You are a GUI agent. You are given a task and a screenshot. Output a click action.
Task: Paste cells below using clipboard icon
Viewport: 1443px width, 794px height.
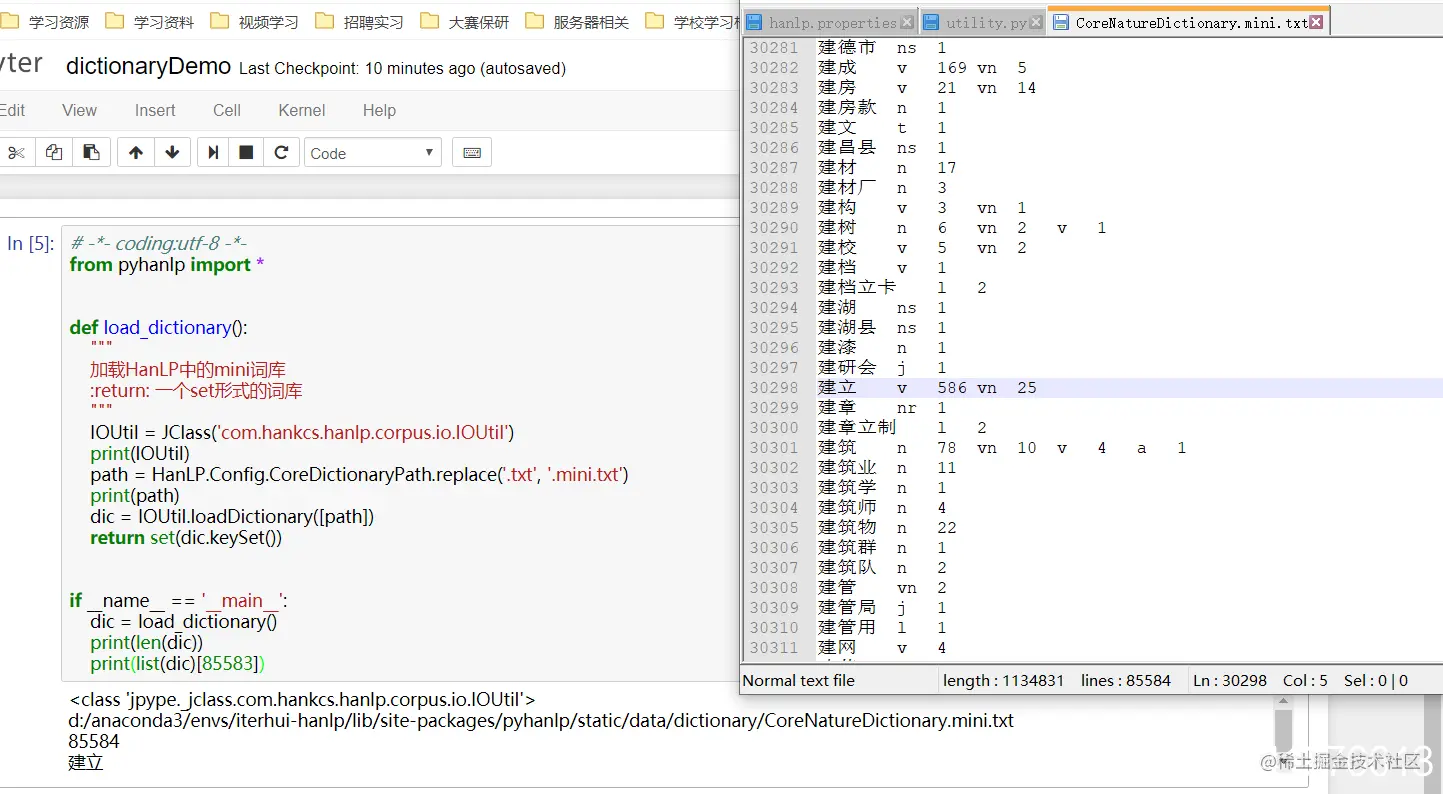(x=91, y=152)
